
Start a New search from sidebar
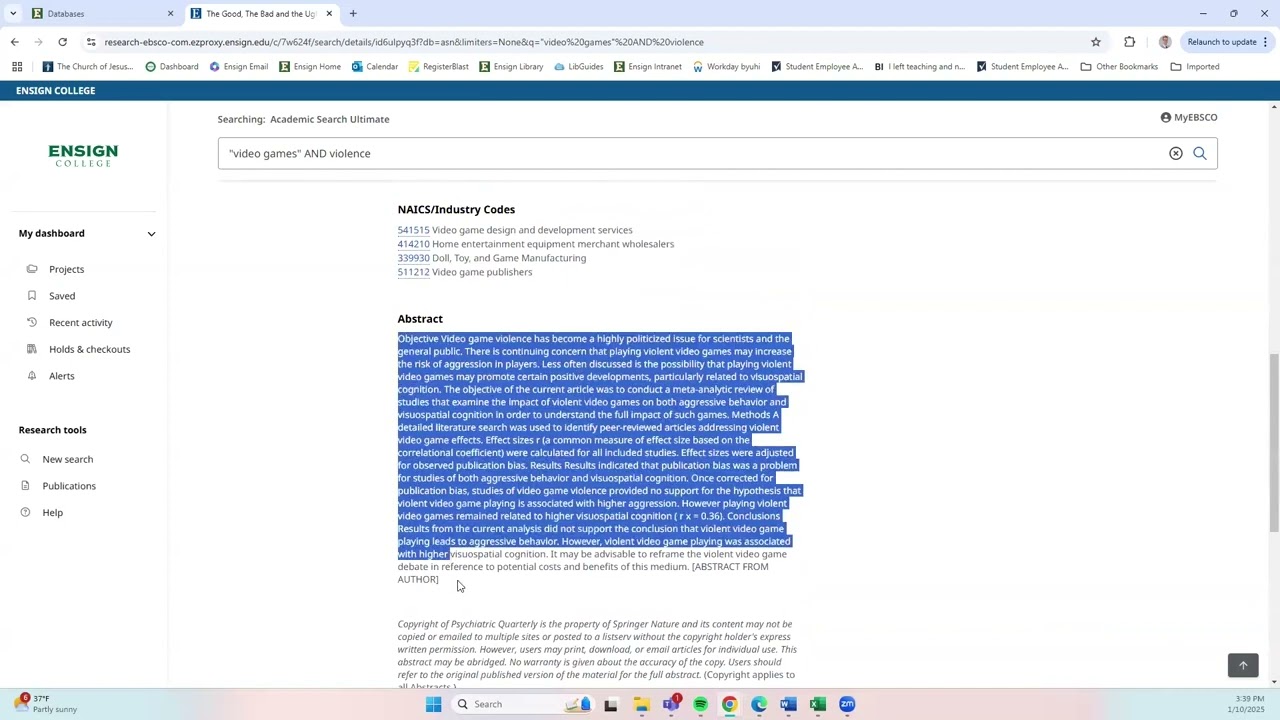click(67, 459)
